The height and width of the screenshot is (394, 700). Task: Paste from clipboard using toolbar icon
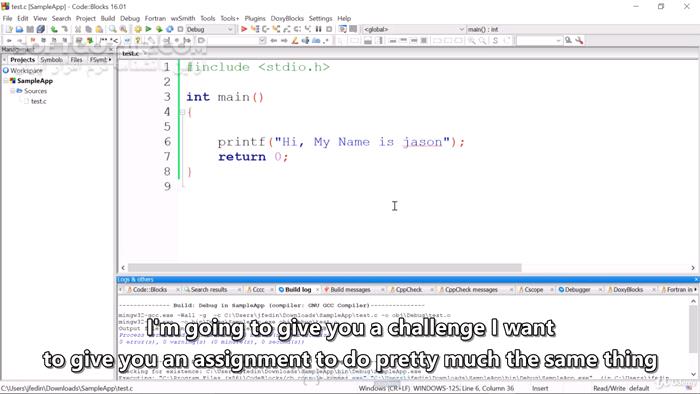pos(99,29)
